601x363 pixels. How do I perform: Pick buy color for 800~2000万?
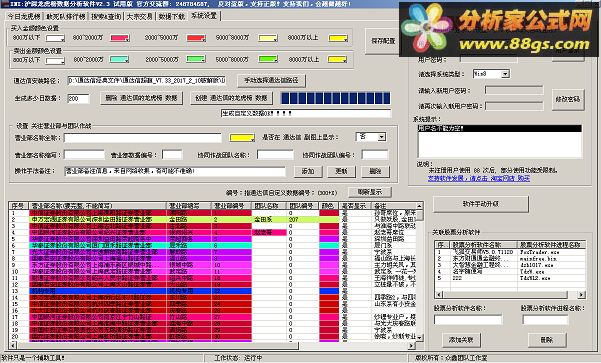120,38
